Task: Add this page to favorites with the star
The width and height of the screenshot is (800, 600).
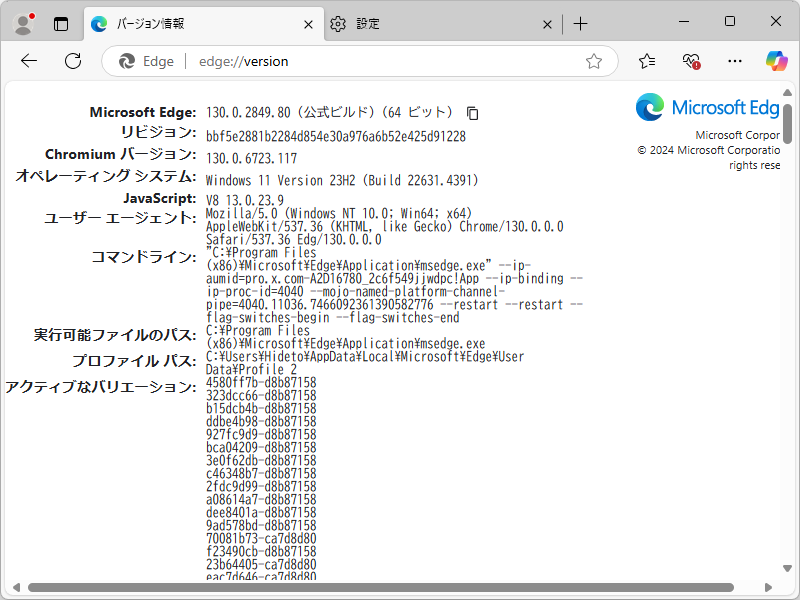Action: point(595,61)
